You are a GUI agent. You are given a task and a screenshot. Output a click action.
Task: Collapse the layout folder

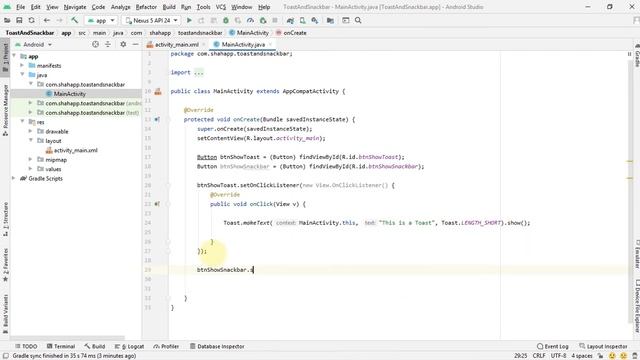tap(31, 140)
